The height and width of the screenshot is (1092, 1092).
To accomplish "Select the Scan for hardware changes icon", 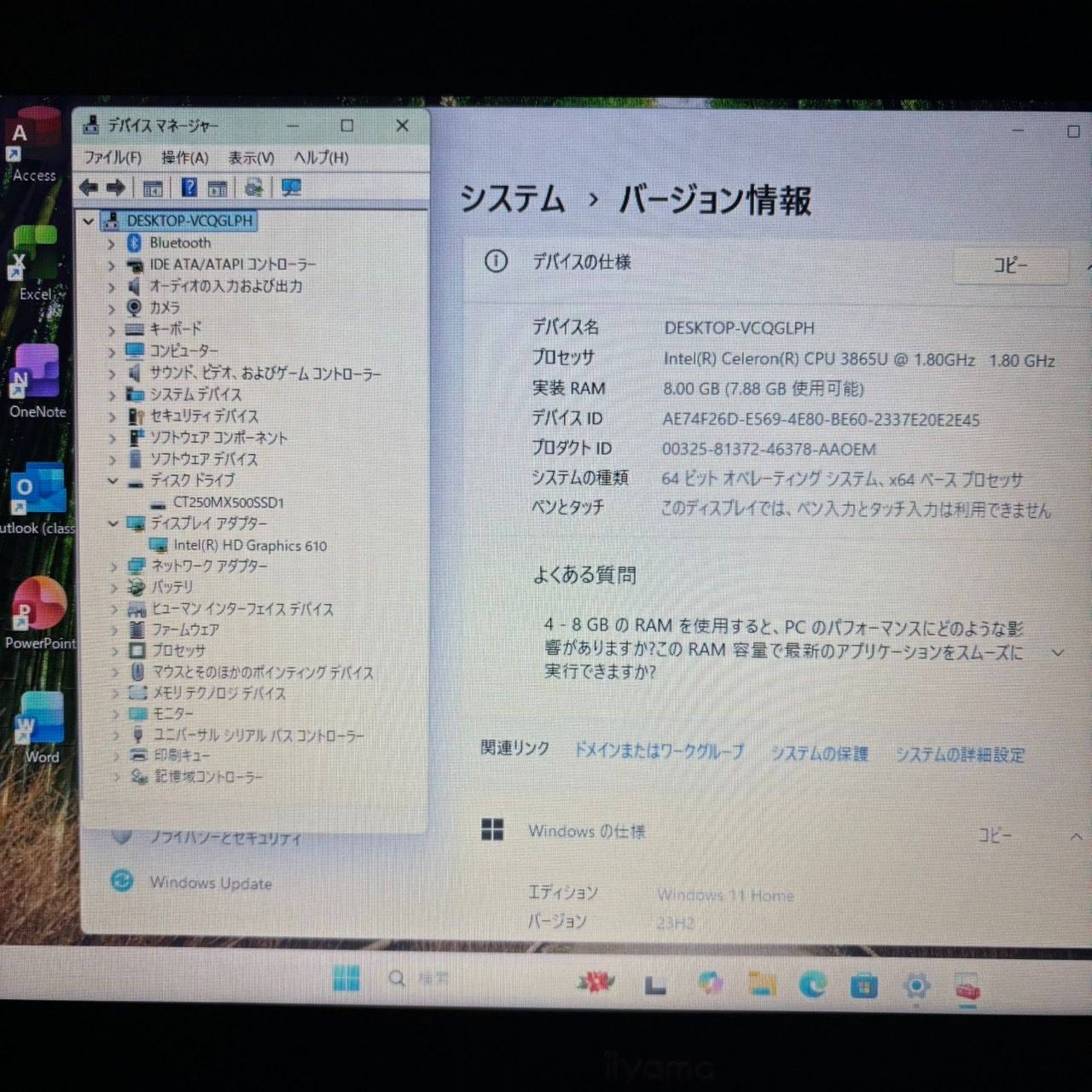I will point(253,188).
